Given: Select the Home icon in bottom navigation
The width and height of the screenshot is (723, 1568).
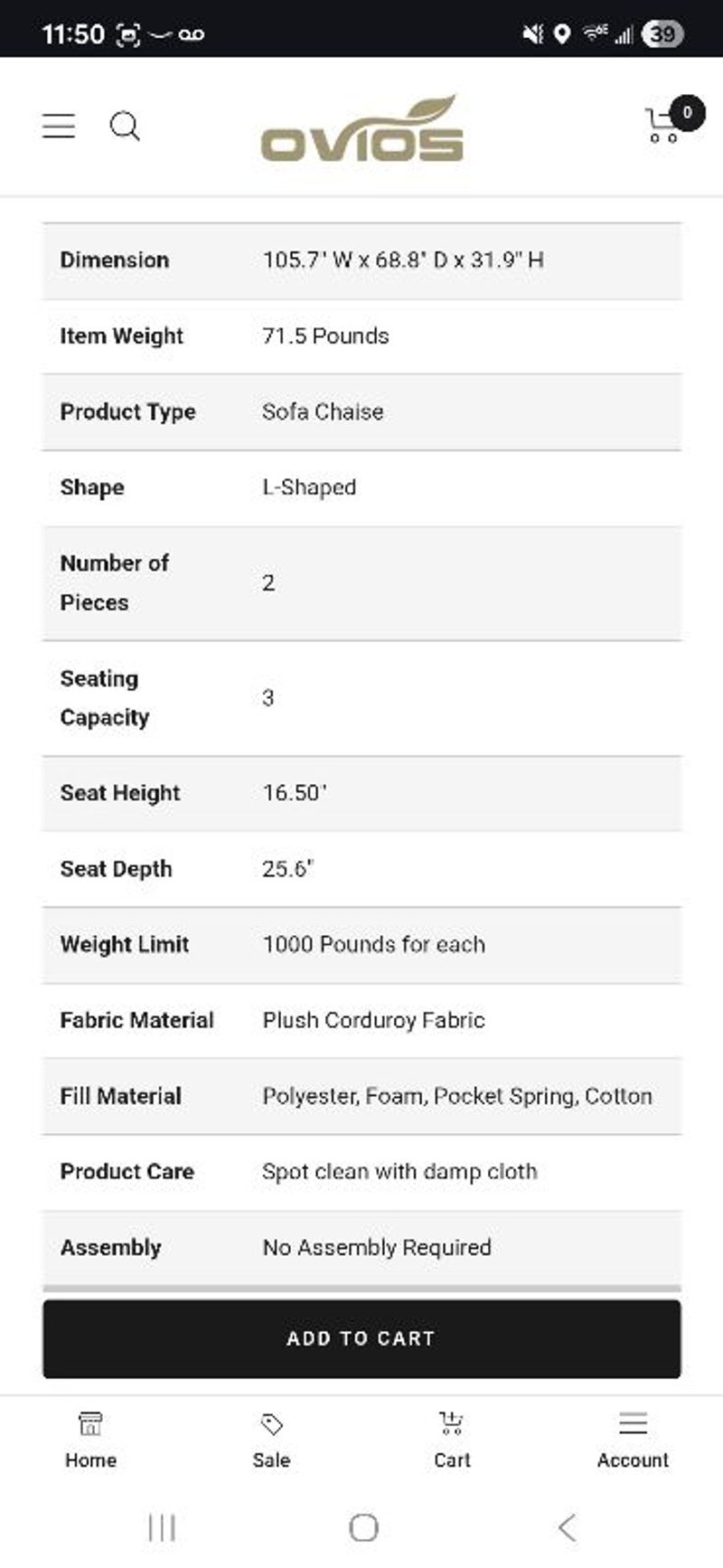Looking at the screenshot, I should click(90, 1425).
